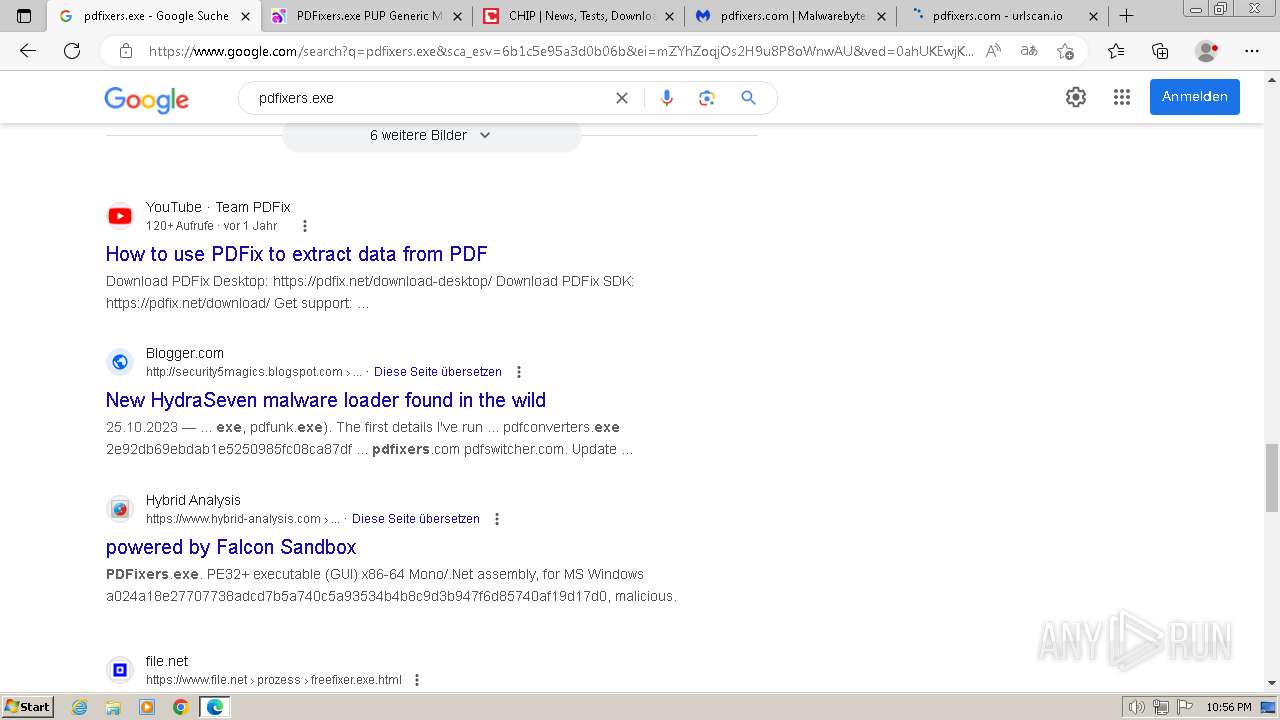Open more options for file.net result

pos(417,680)
